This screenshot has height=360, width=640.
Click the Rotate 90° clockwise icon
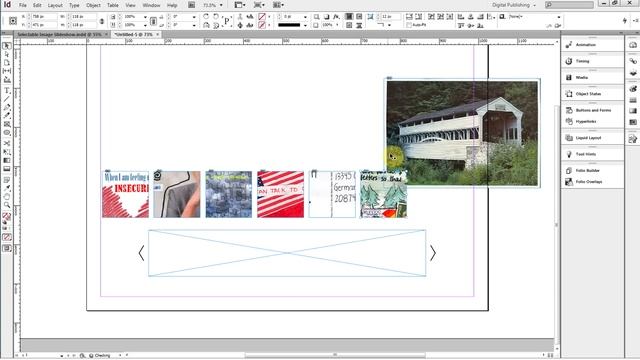[206, 17]
